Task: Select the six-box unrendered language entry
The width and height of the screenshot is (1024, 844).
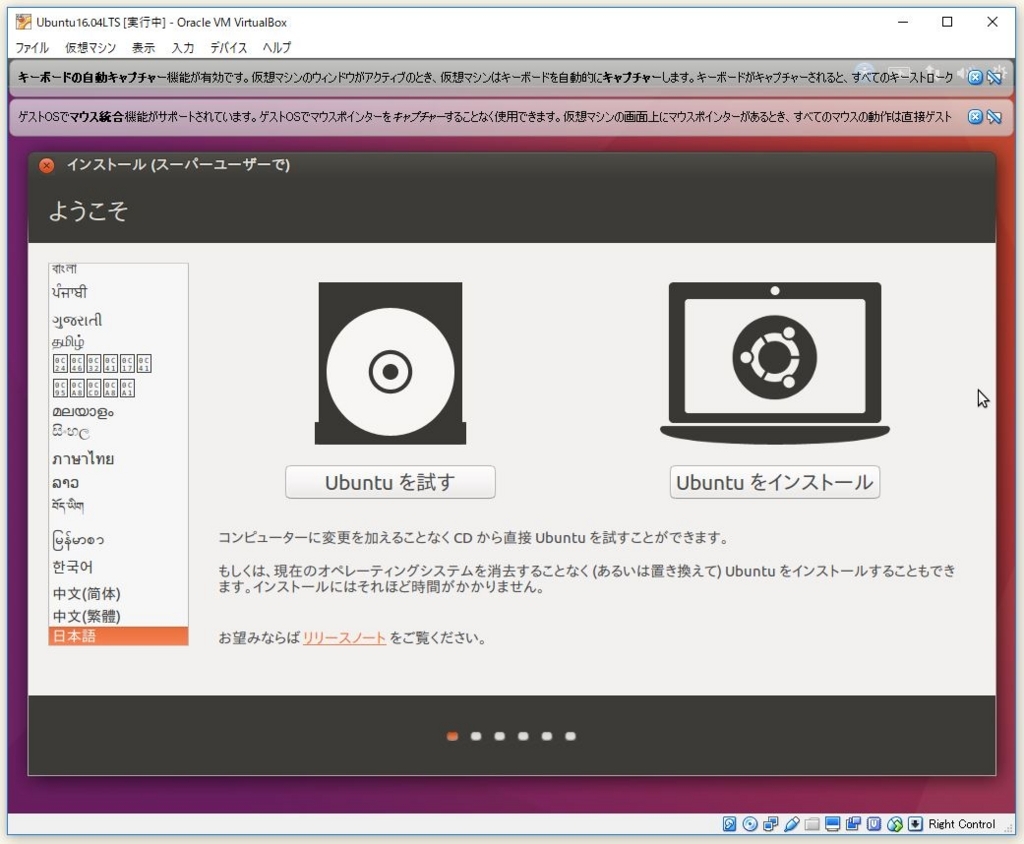Action: tap(102, 364)
